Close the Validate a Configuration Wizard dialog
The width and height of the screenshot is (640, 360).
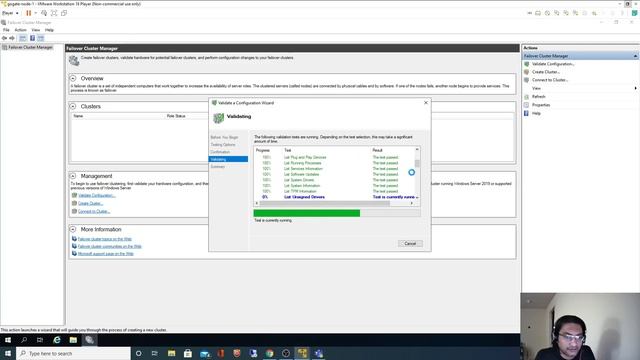[x=426, y=103]
